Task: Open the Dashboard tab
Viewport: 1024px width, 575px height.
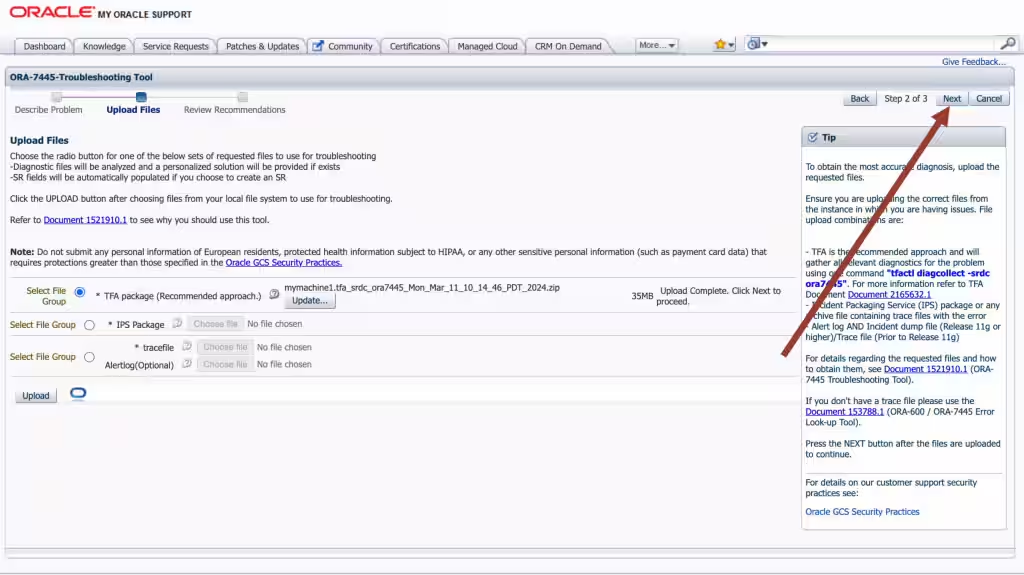Action: pos(44,46)
